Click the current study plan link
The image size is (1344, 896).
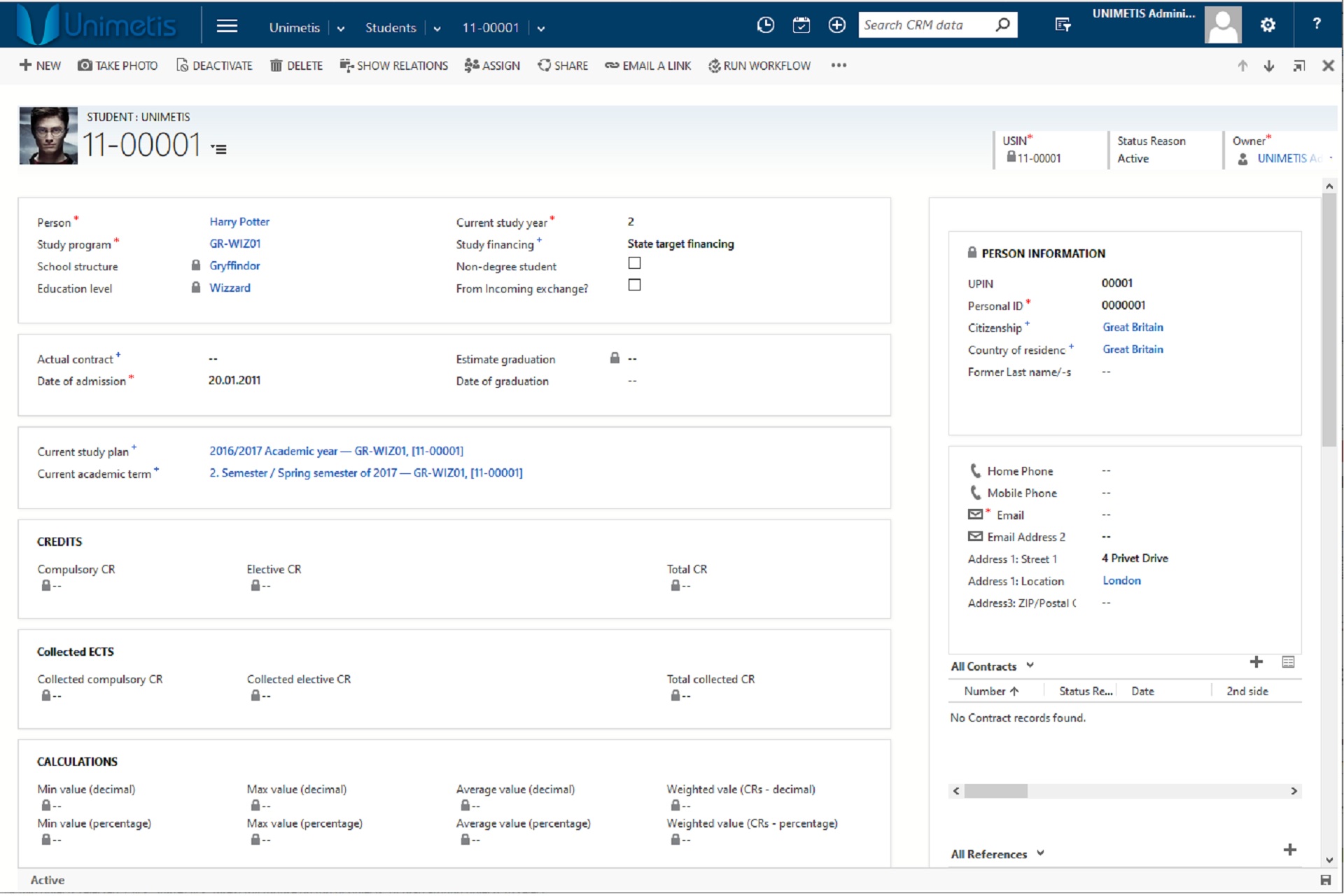337,451
